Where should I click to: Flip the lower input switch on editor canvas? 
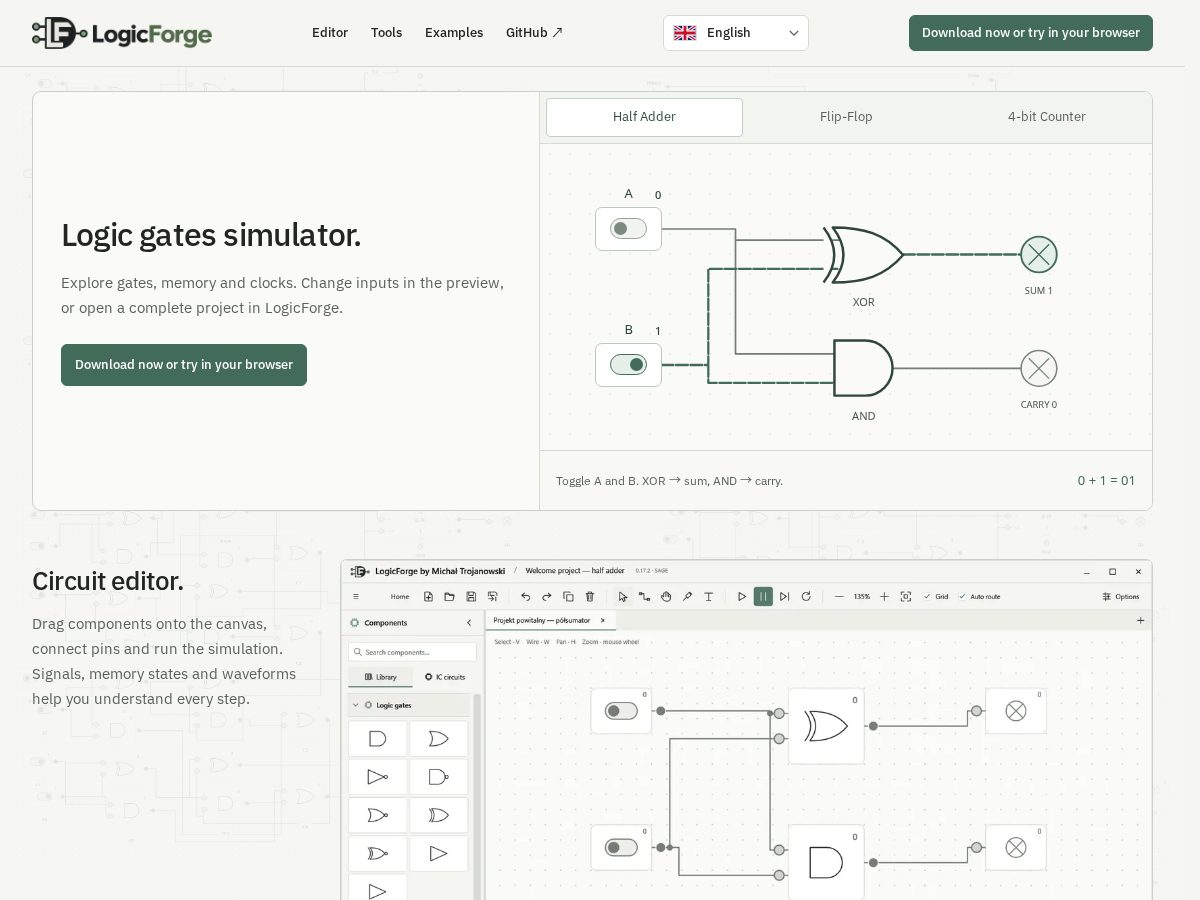coord(621,848)
